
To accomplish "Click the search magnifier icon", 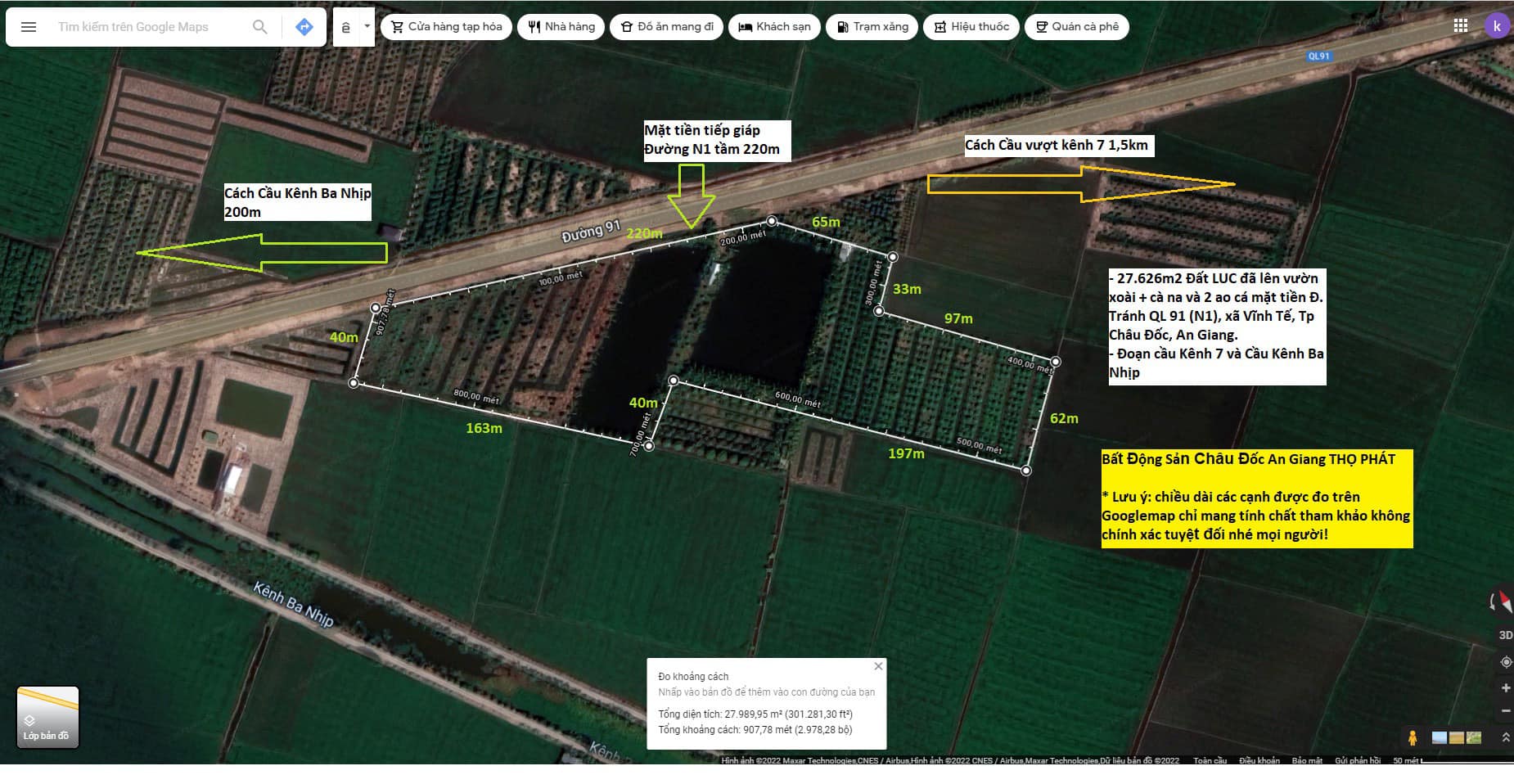I will (x=259, y=27).
